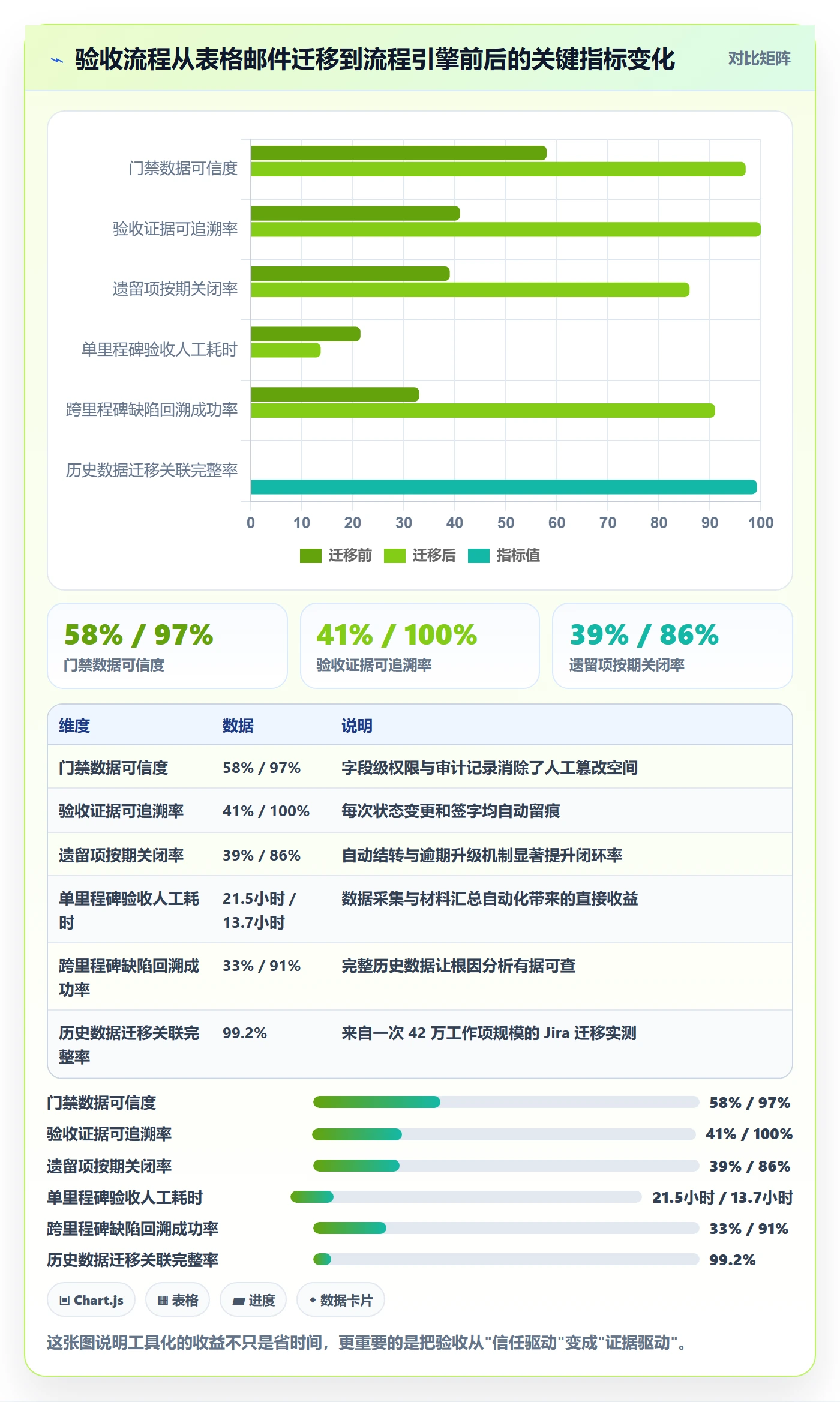Click the main chart title text
Viewport: 840px width, 1402px height.
tap(375, 59)
